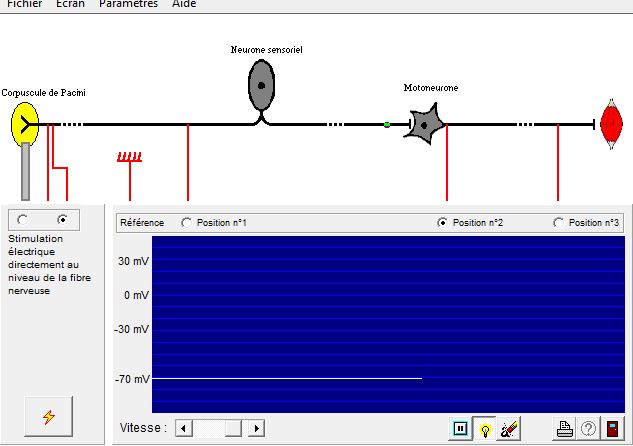Pause the oscilloscope recording
The width and height of the screenshot is (633, 446).
click(460, 428)
